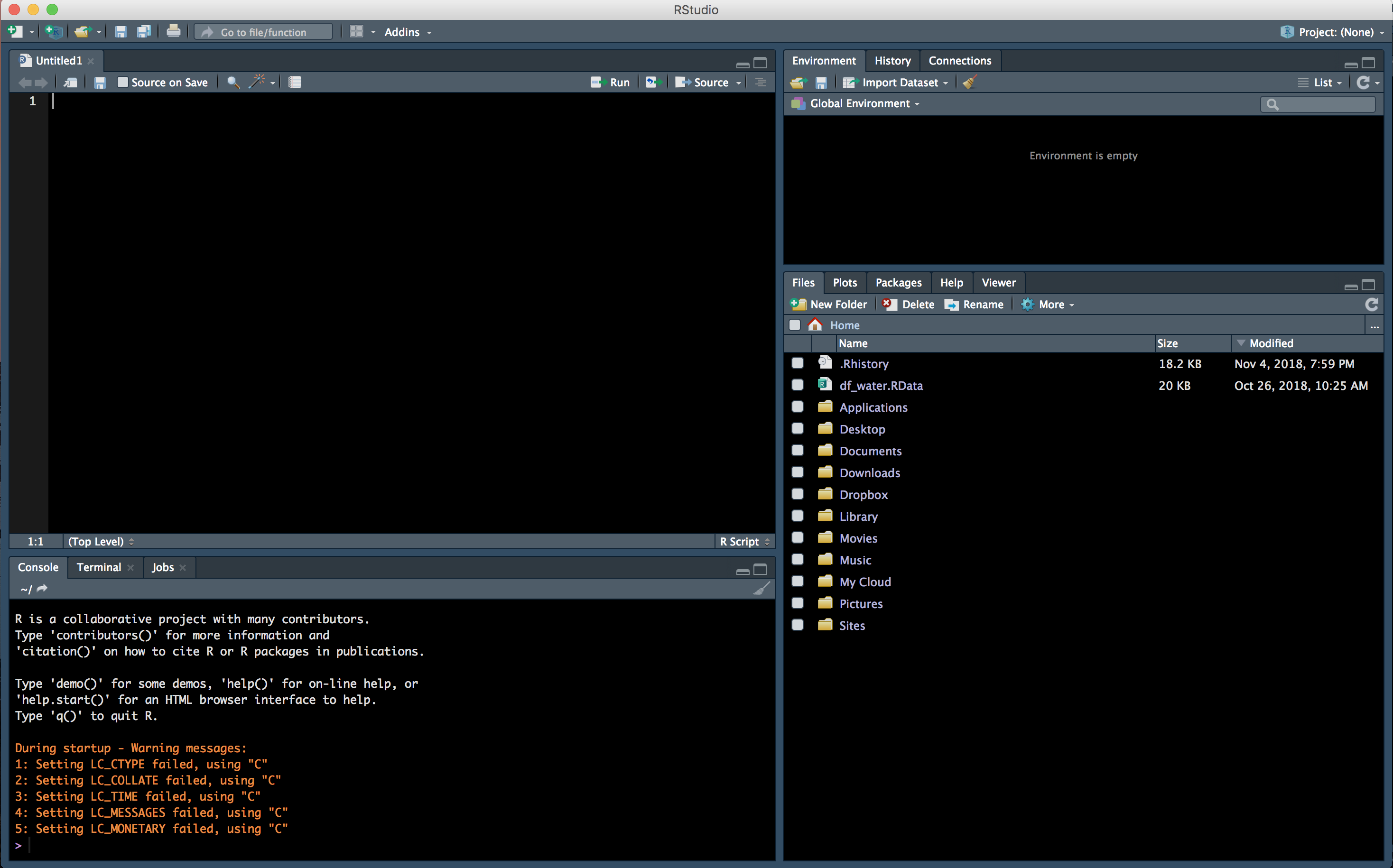The height and width of the screenshot is (868, 1393).
Task: Refresh the Files pane listing
Action: point(1371,304)
